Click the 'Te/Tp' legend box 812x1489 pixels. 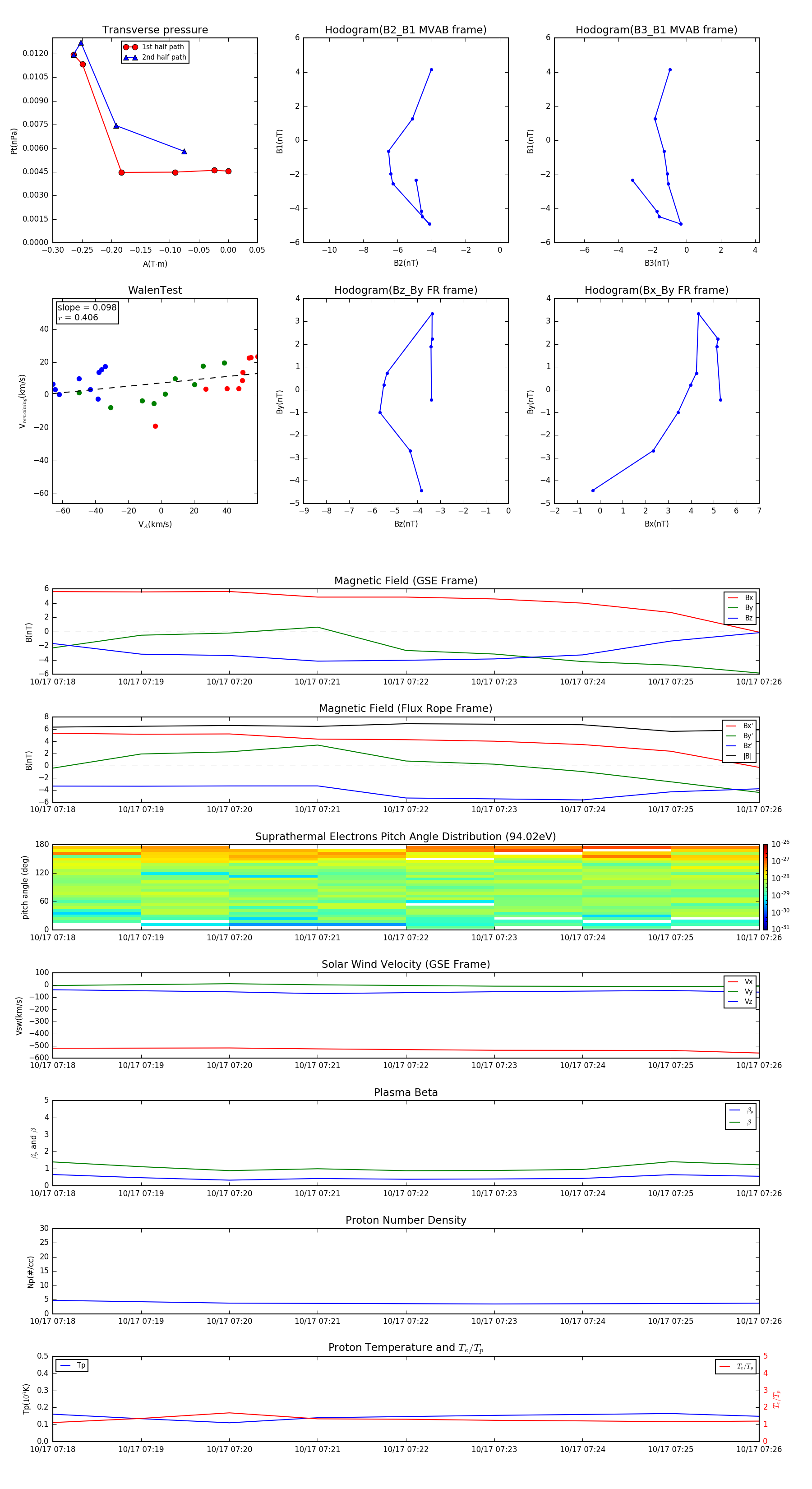[x=736, y=1367]
